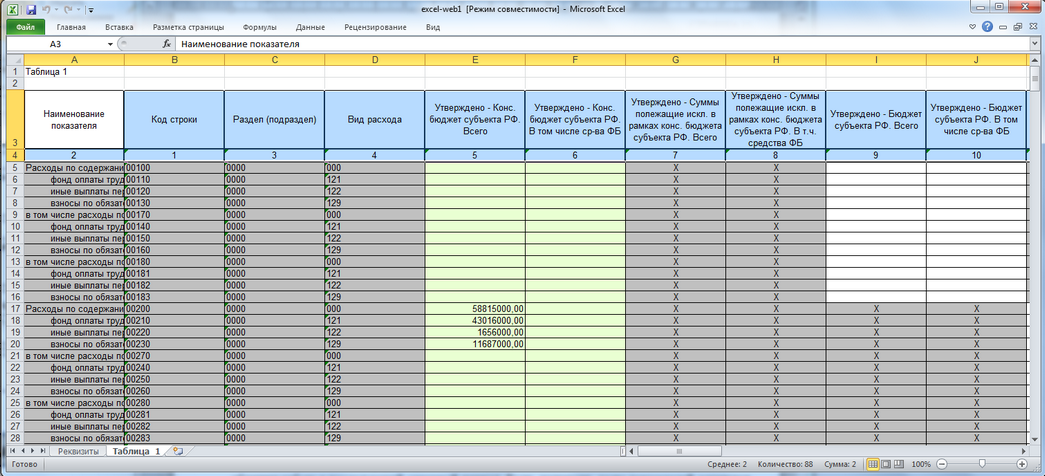Image resolution: width=1045 pixels, height=476 pixels.
Task: Click cell containing code 00200
Action: tap(174, 309)
